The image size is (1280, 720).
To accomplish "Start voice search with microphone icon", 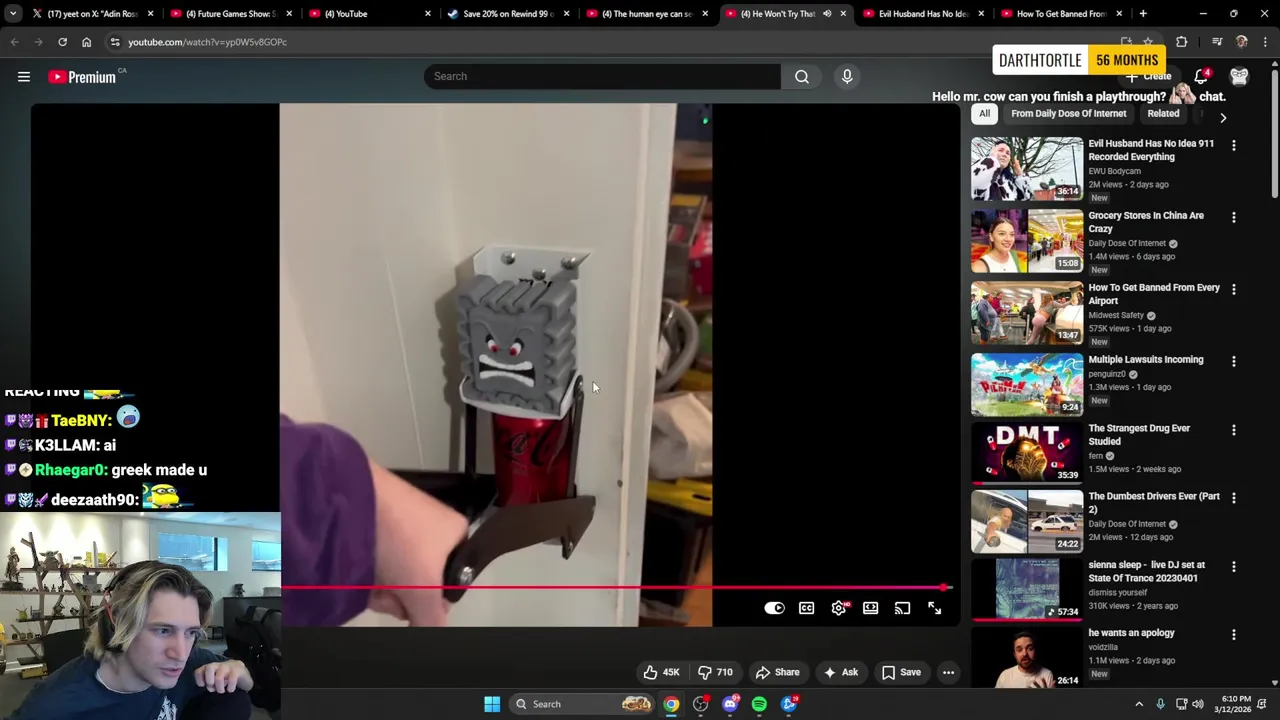I will coord(847,76).
